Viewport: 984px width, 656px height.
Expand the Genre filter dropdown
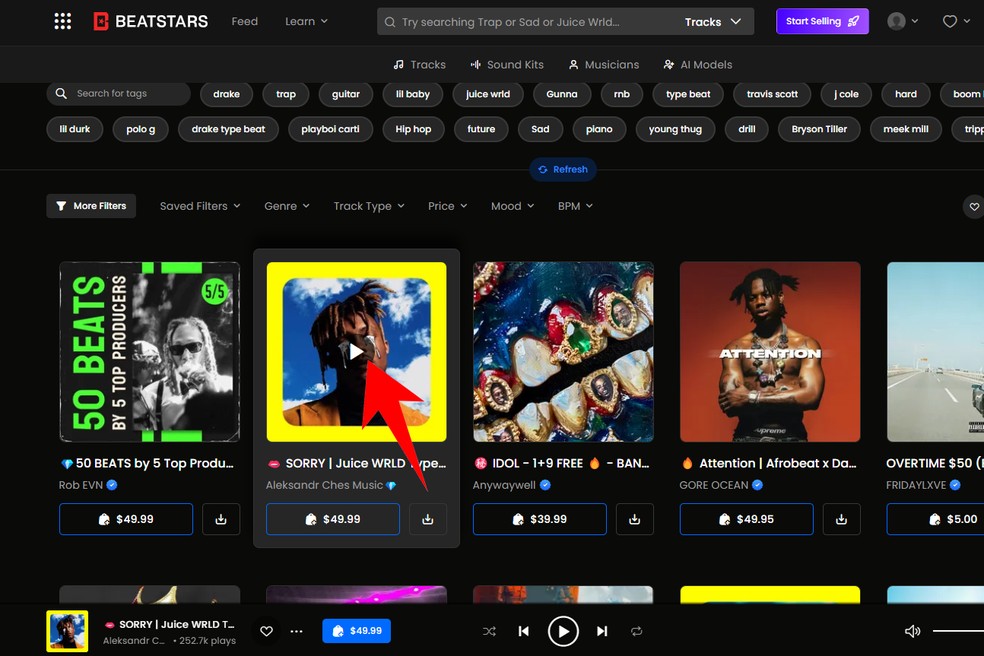tap(287, 206)
